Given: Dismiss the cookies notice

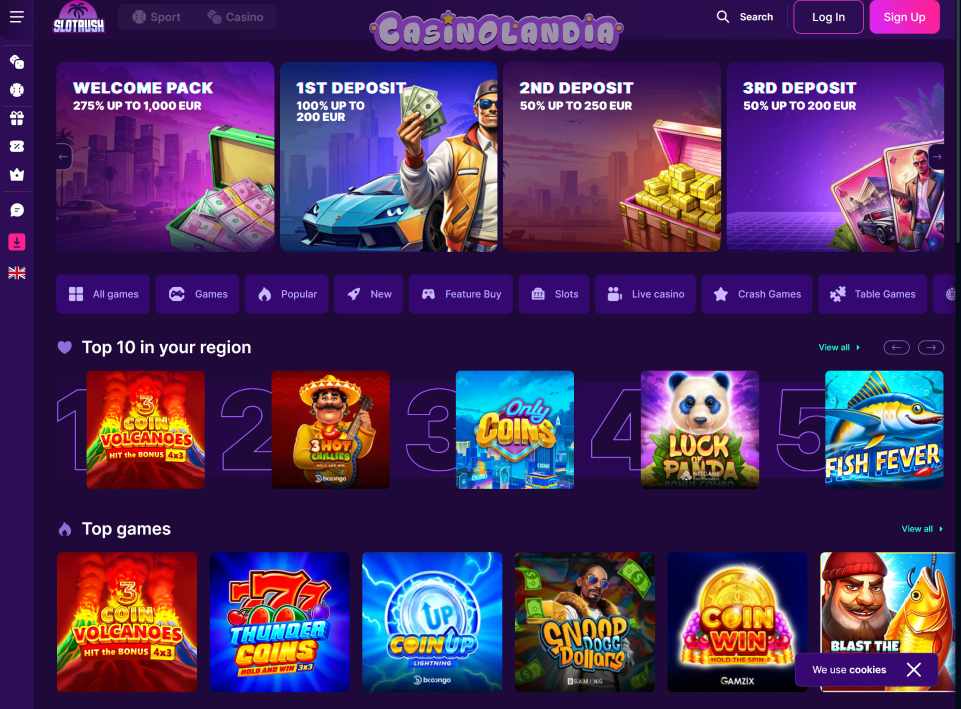Looking at the screenshot, I should click(913, 670).
